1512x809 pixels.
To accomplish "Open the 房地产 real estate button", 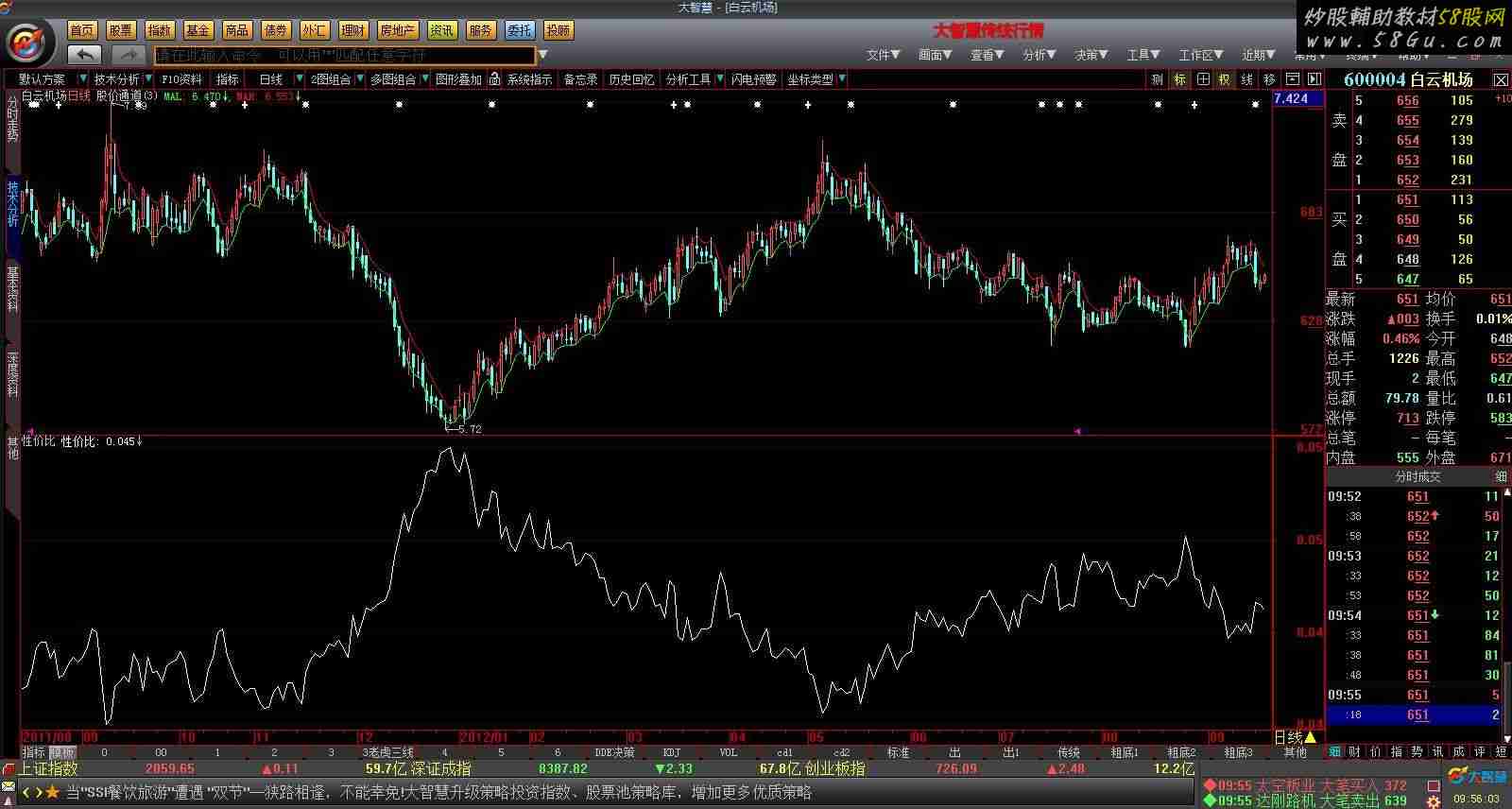I will coord(397,30).
